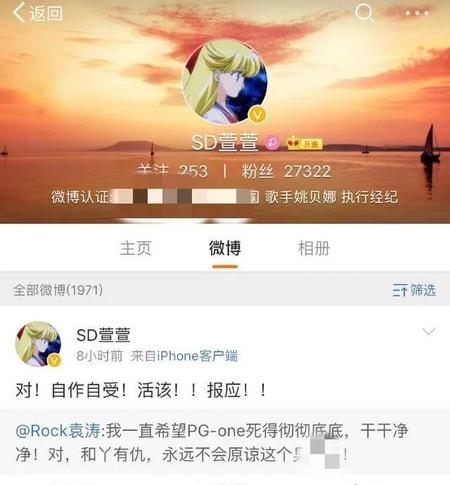Tap the iPhone客户端 source link
The height and width of the screenshot is (485, 450).
197,356
